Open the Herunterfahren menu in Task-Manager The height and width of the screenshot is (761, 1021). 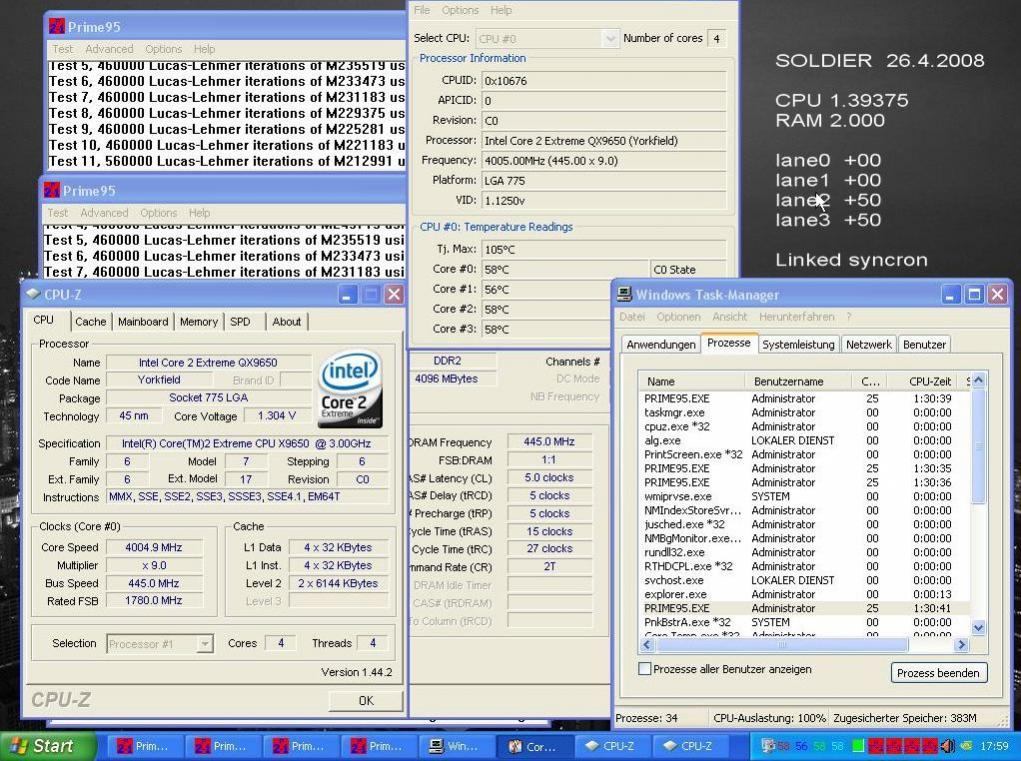pyautogui.click(x=796, y=317)
